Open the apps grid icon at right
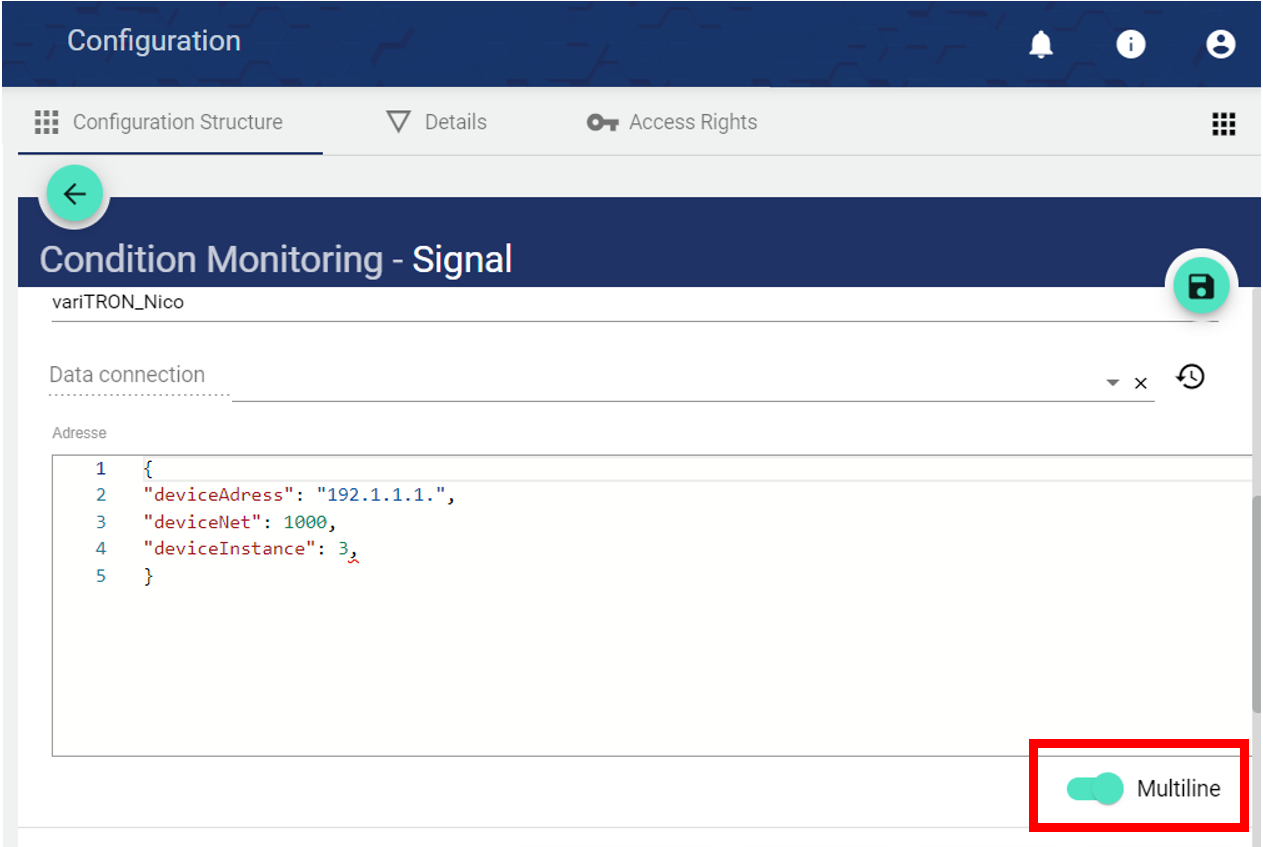1263x847 pixels. coord(1223,123)
